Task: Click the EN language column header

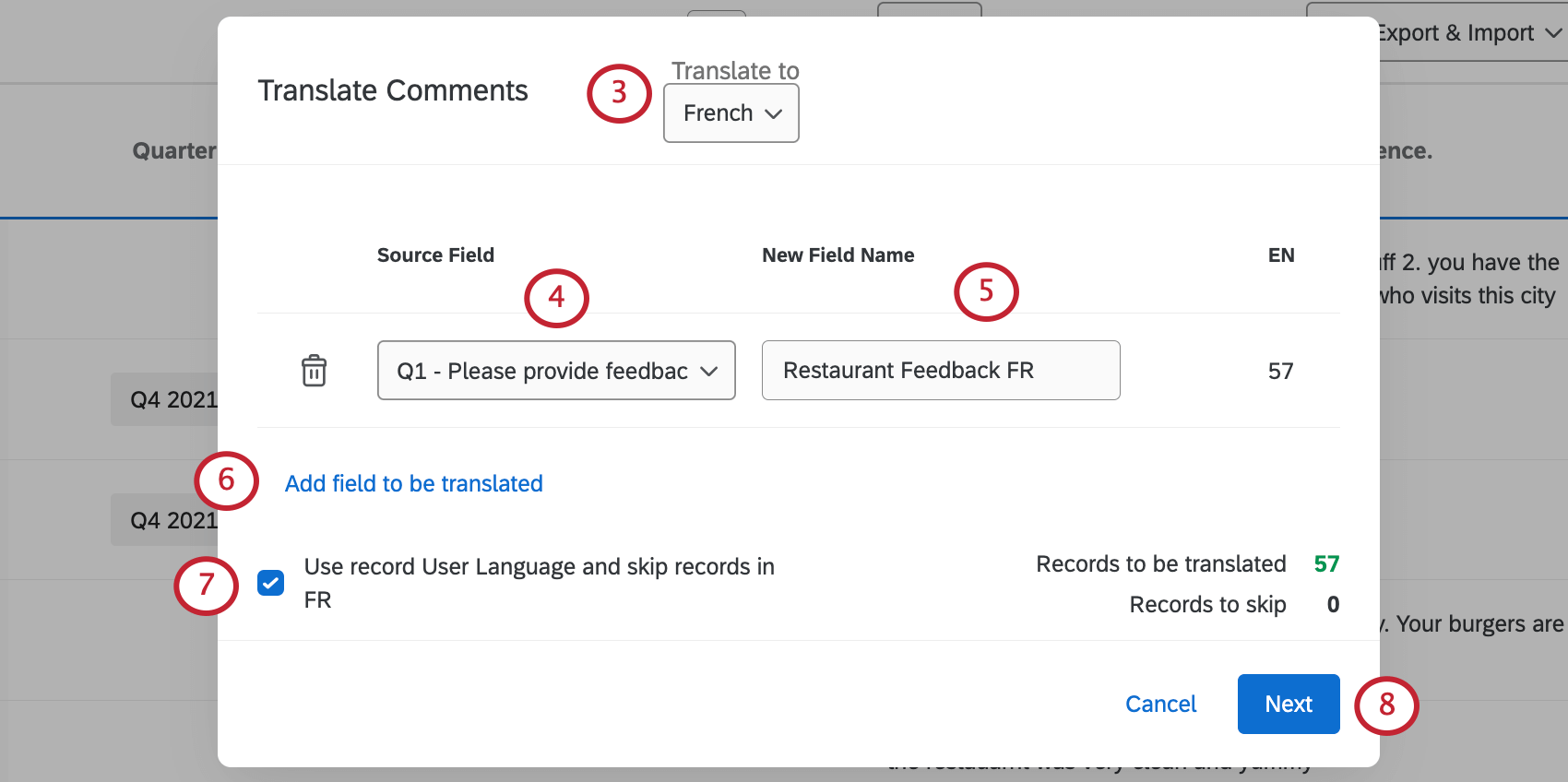Action: (x=1280, y=255)
